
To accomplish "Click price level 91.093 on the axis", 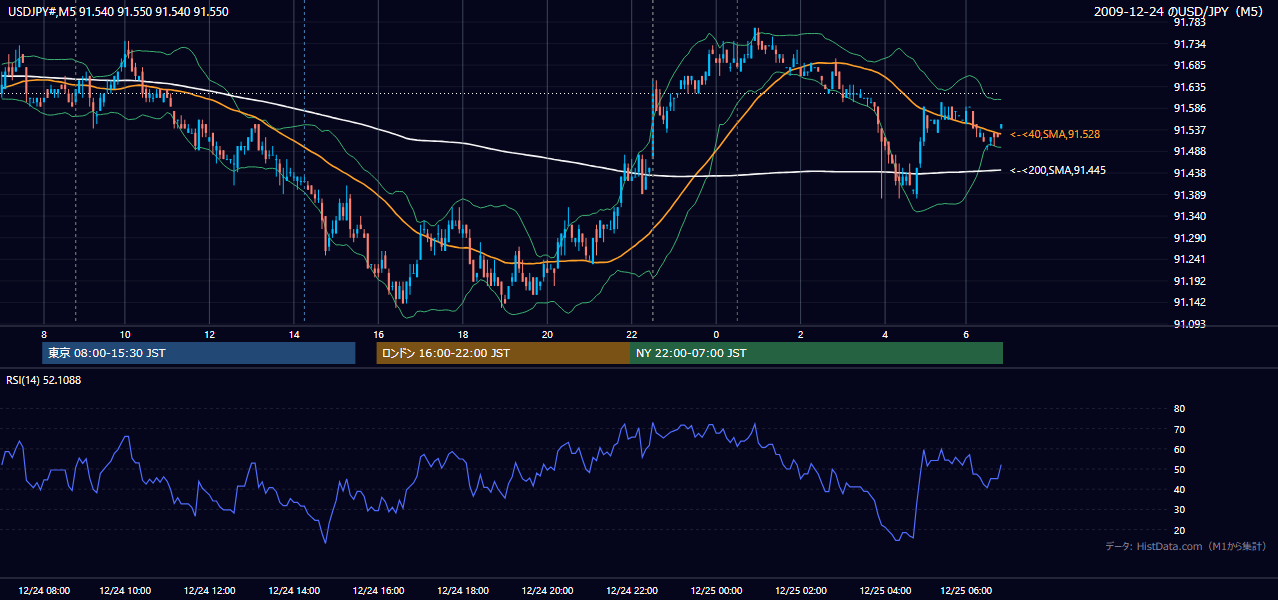I will tap(1189, 324).
